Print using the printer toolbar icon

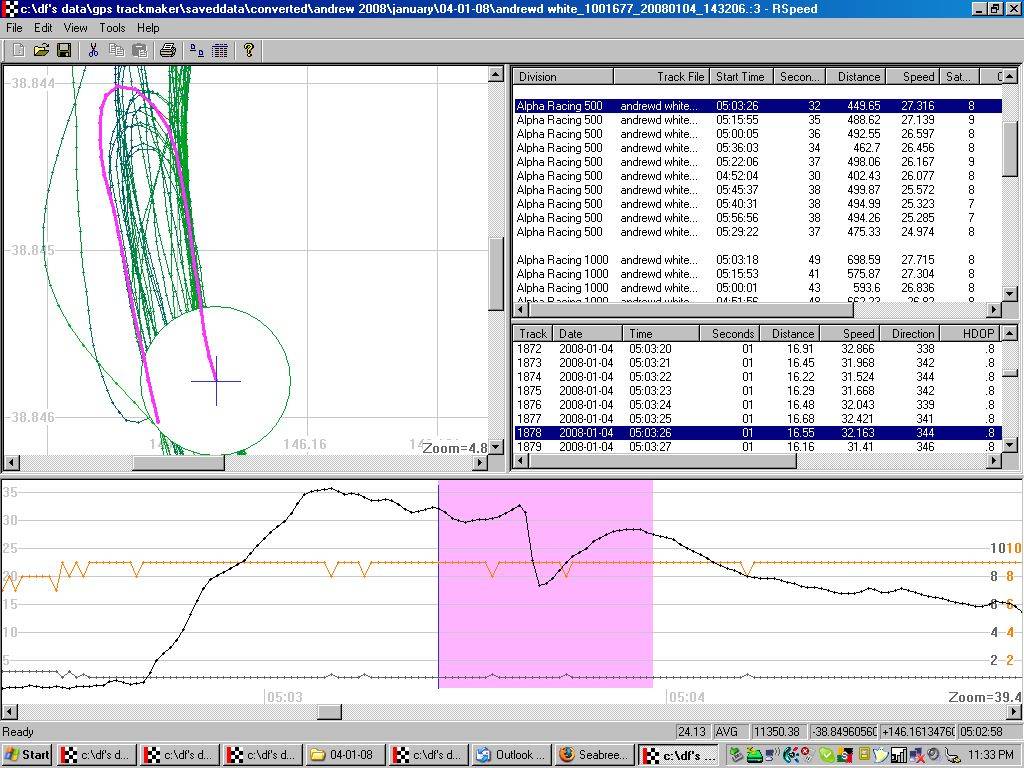point(168,50)
